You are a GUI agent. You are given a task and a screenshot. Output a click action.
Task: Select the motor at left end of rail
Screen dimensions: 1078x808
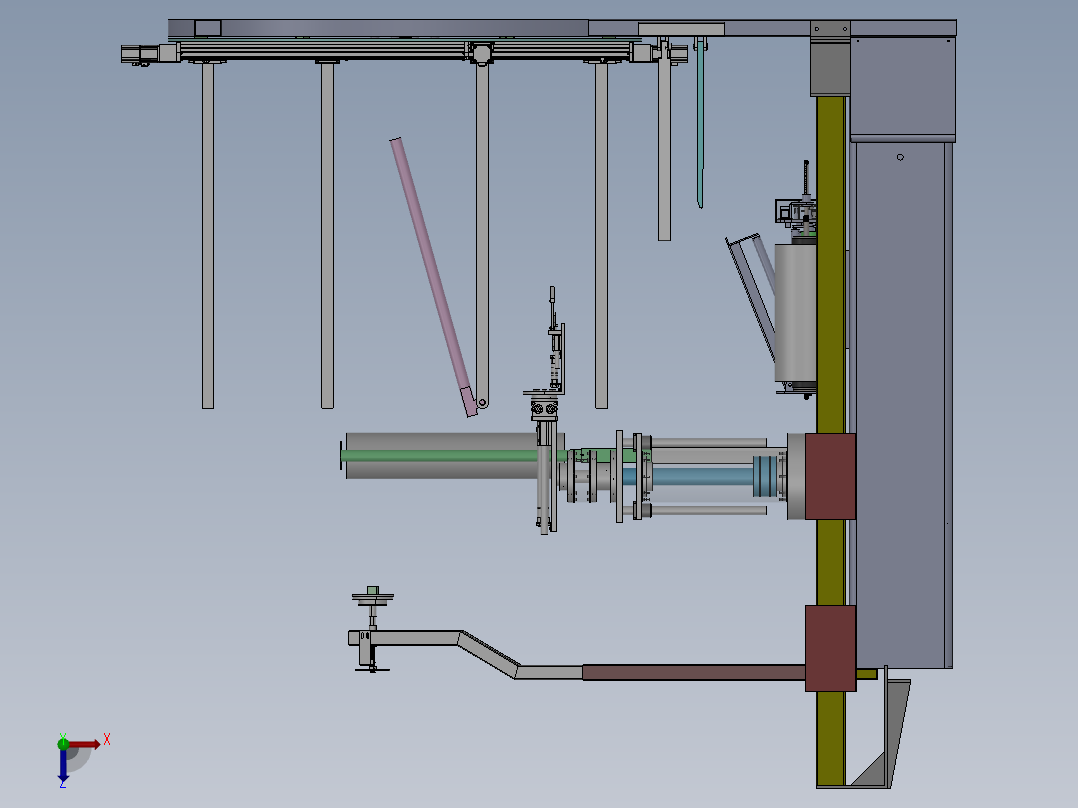click(140, 54)
